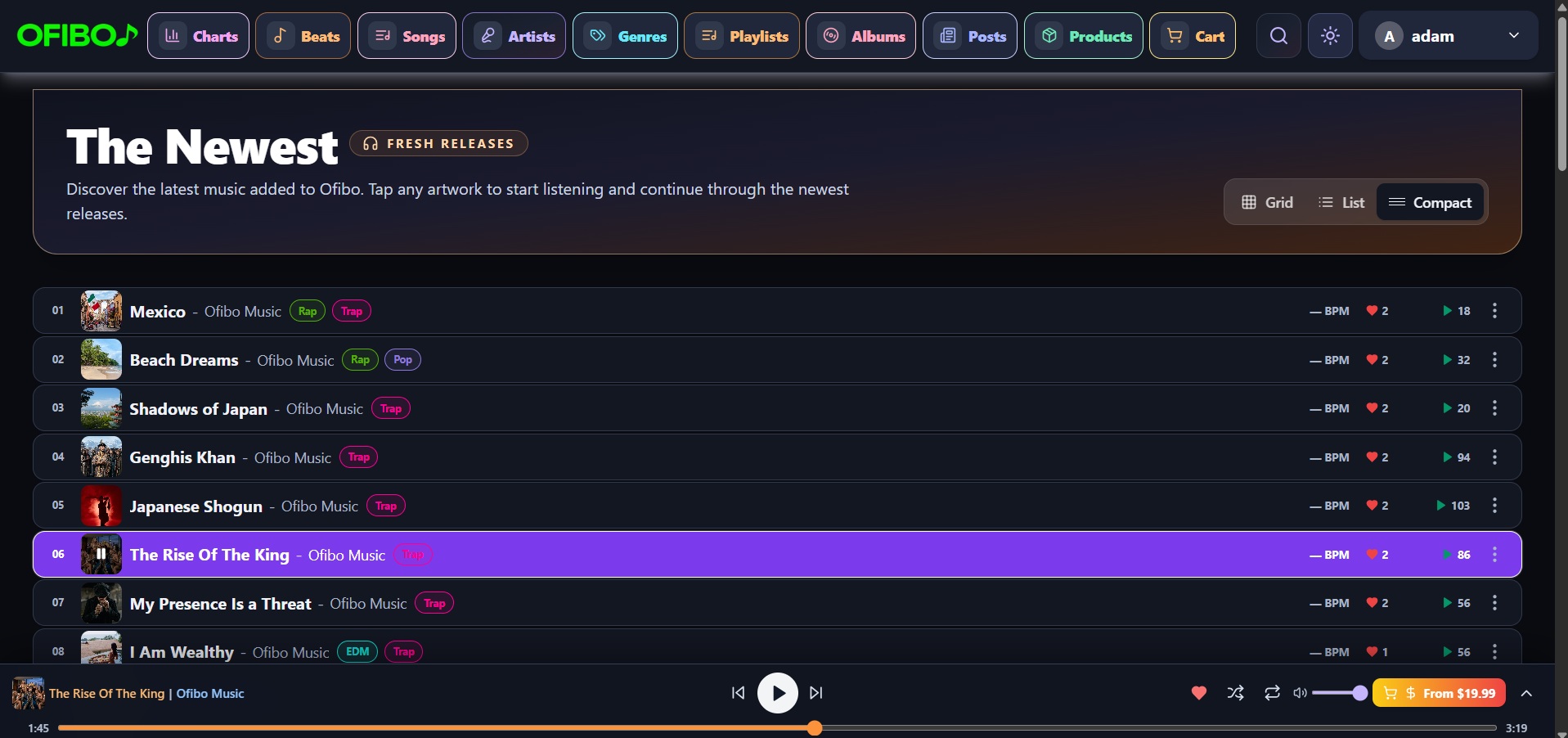Expand options menu for Shadows of Japan
Image resolution: width=1568 pixels, height=738 pixels.
(1494, 408)
